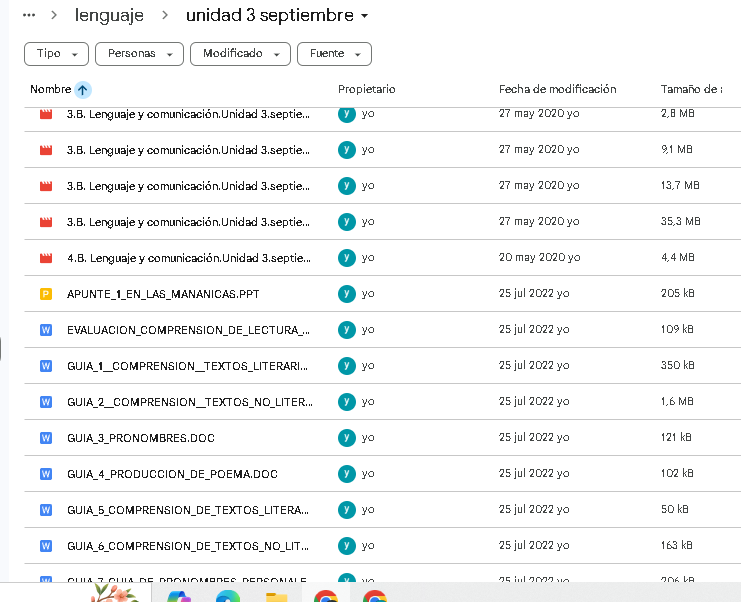Show hidden breadcrumb folders via the three dots
This screenshot has height=602, width=741.
29,15
